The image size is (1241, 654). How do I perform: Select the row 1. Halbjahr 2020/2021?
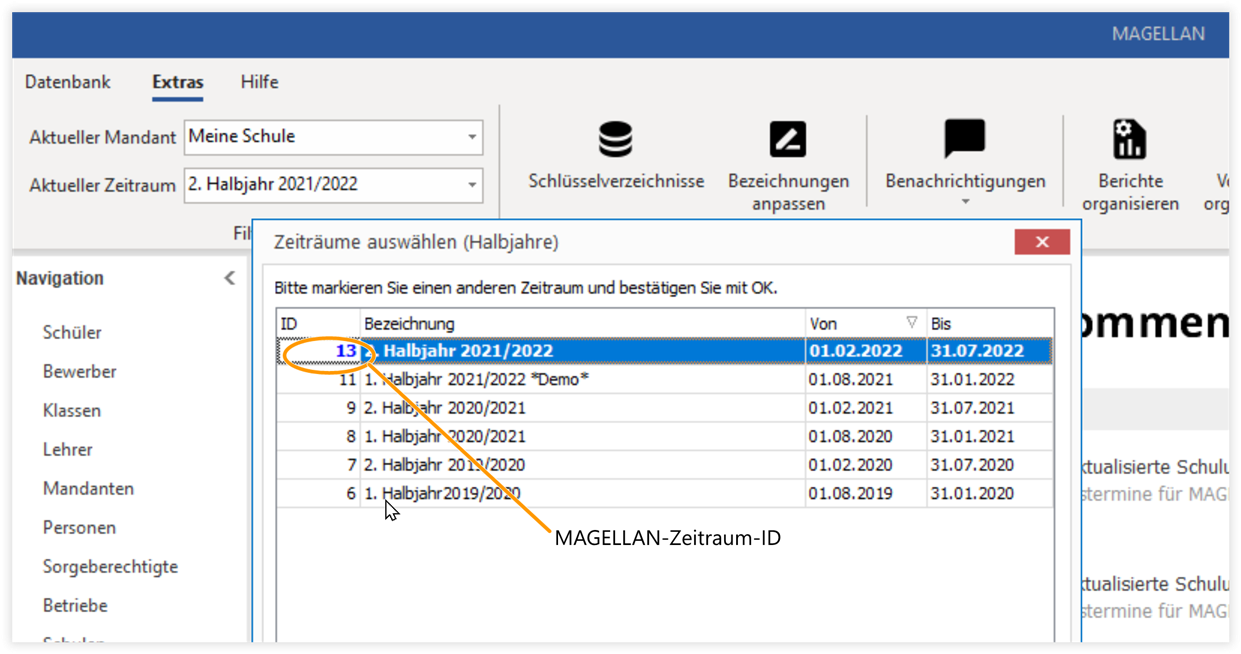coord(665,437)
